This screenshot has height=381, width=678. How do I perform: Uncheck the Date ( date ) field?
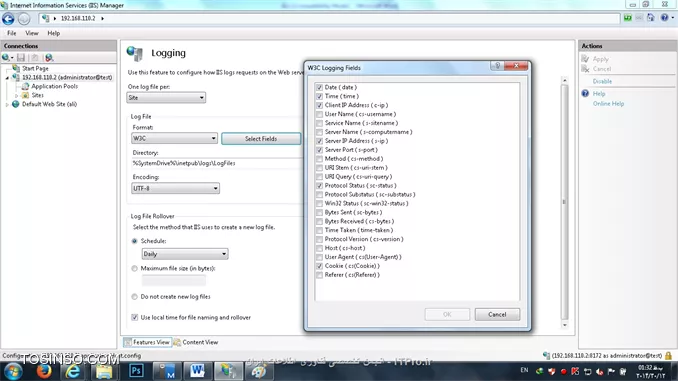319,87
